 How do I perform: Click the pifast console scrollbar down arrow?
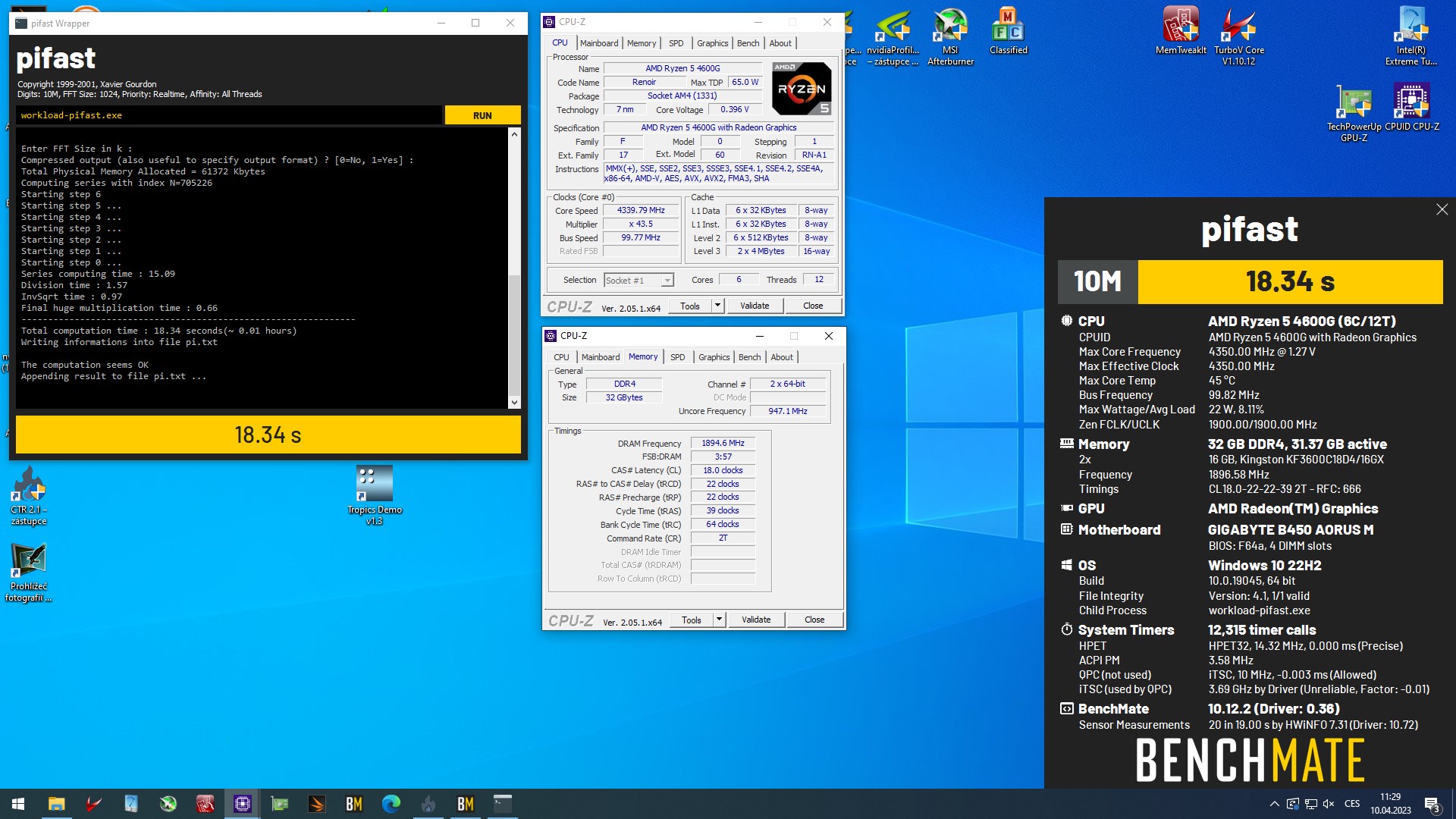click(514, 403)
